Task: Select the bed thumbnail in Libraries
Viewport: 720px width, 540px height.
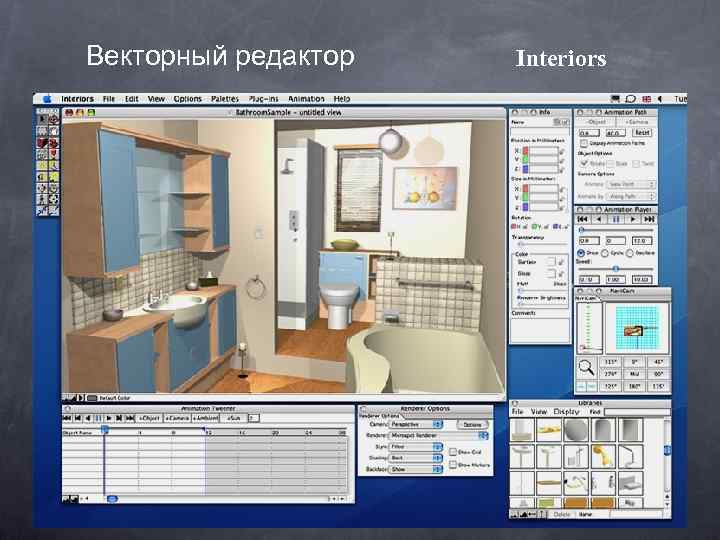Action: click(630, 482)
